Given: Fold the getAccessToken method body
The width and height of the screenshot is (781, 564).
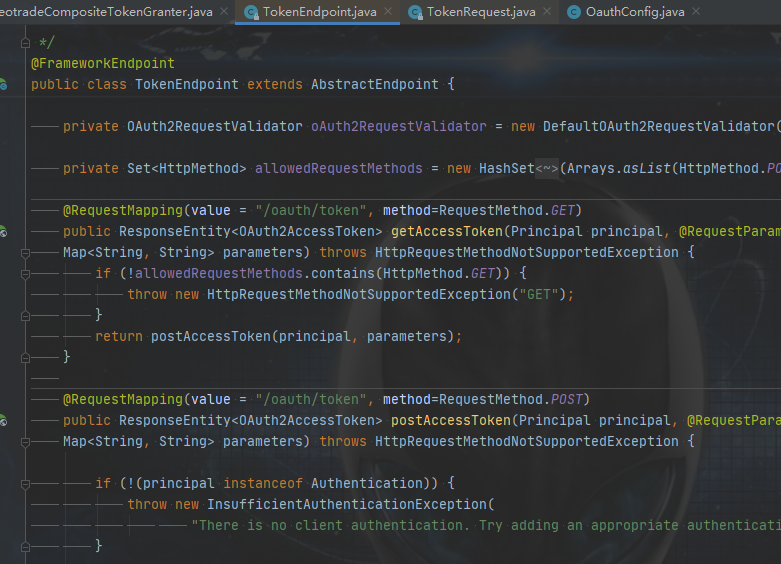Looking at the screenshot, I should coord(25,253).
